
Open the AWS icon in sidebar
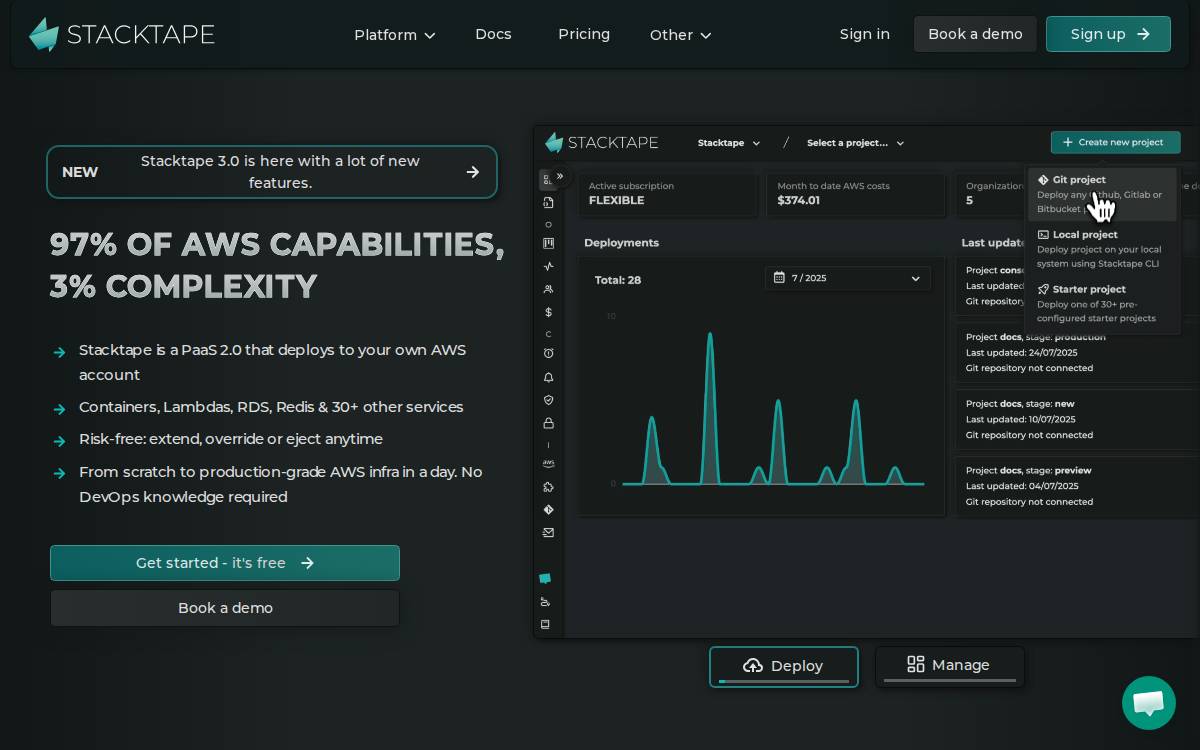click(548, 464)
